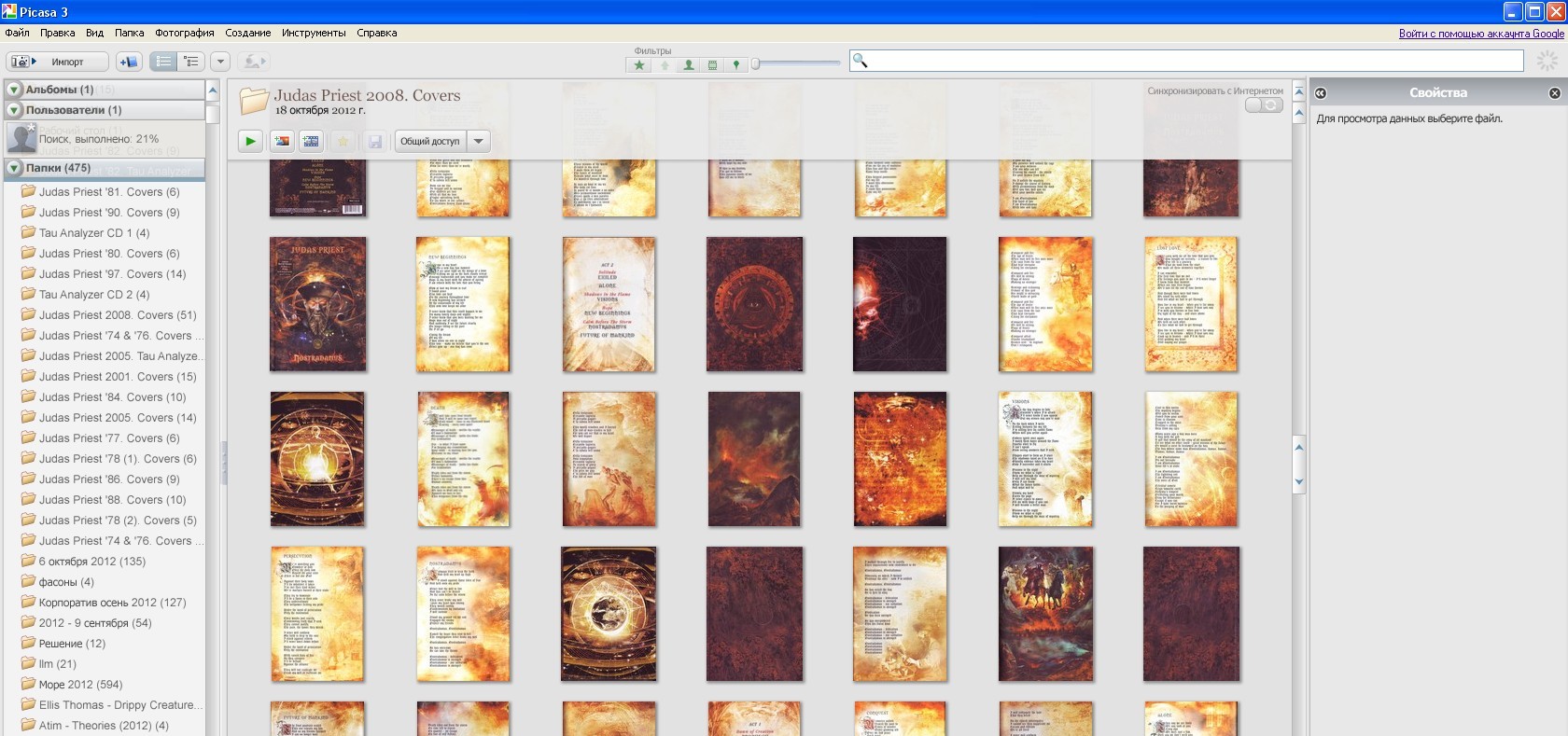Open dropdown arrow next to Общий доступ
Screen dimensions: 1568x736
479,141
